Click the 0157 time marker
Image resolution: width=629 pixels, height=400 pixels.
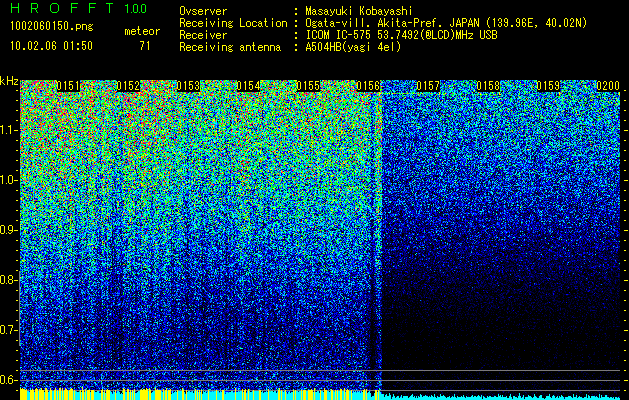coord(428,86)
